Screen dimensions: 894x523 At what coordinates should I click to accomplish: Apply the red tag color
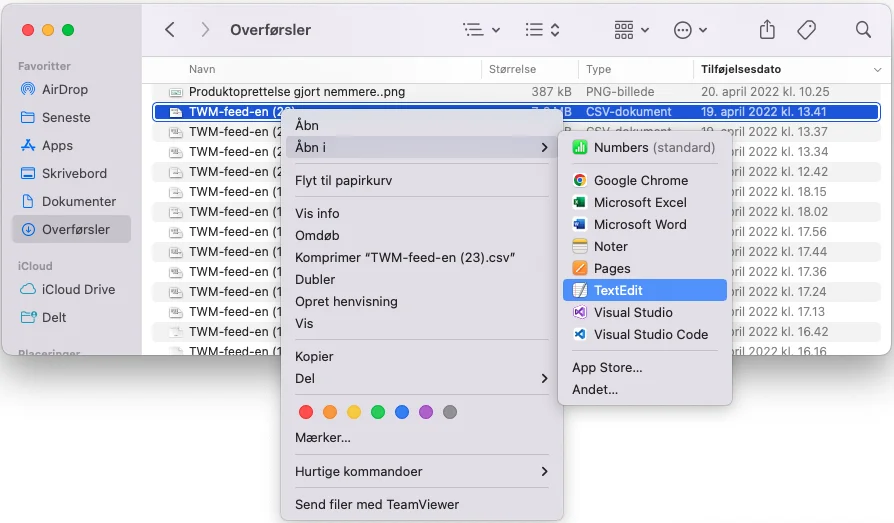pos(306,412)
